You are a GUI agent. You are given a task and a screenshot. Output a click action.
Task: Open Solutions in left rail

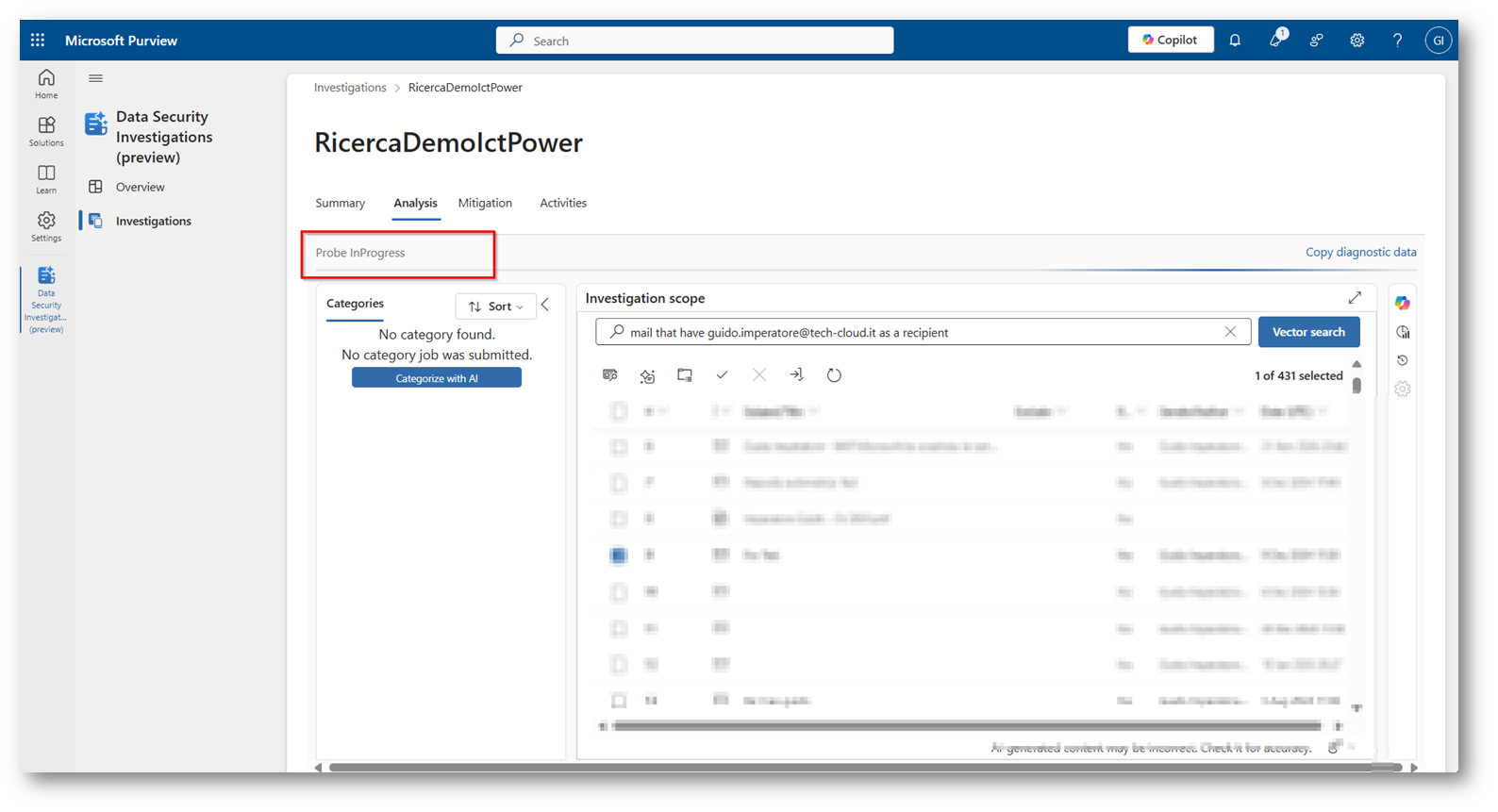click(46, 131)
